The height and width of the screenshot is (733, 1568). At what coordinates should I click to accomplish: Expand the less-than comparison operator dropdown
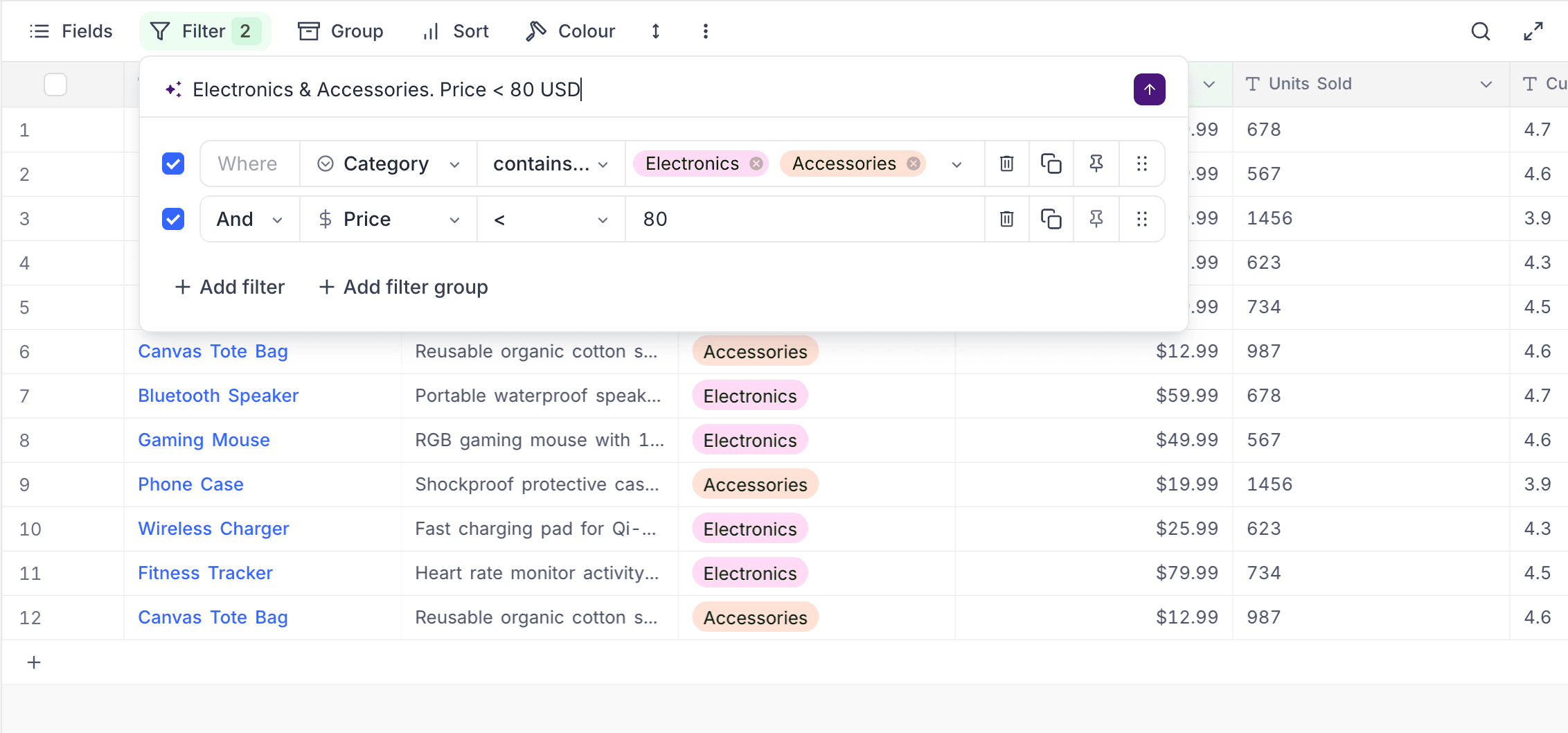(551, 219)
